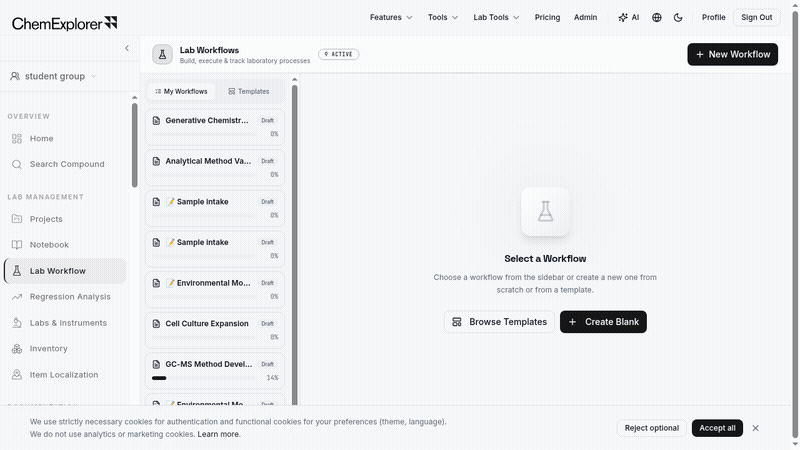Open the Search Compound page
Viewport: 800px width, 450px height.
pos(65,164)
